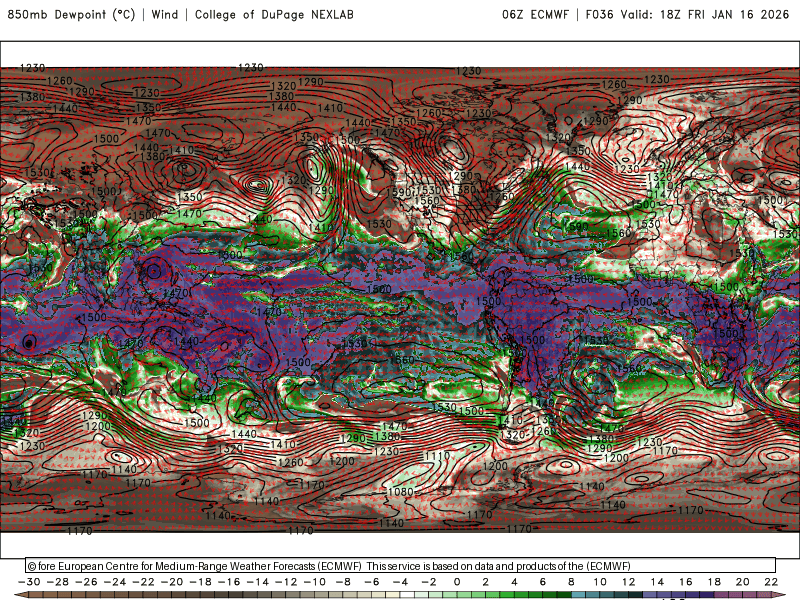This screenshot has height=600, width=800.
Task: Click the legend value '-2'
Action: (429, 582)
